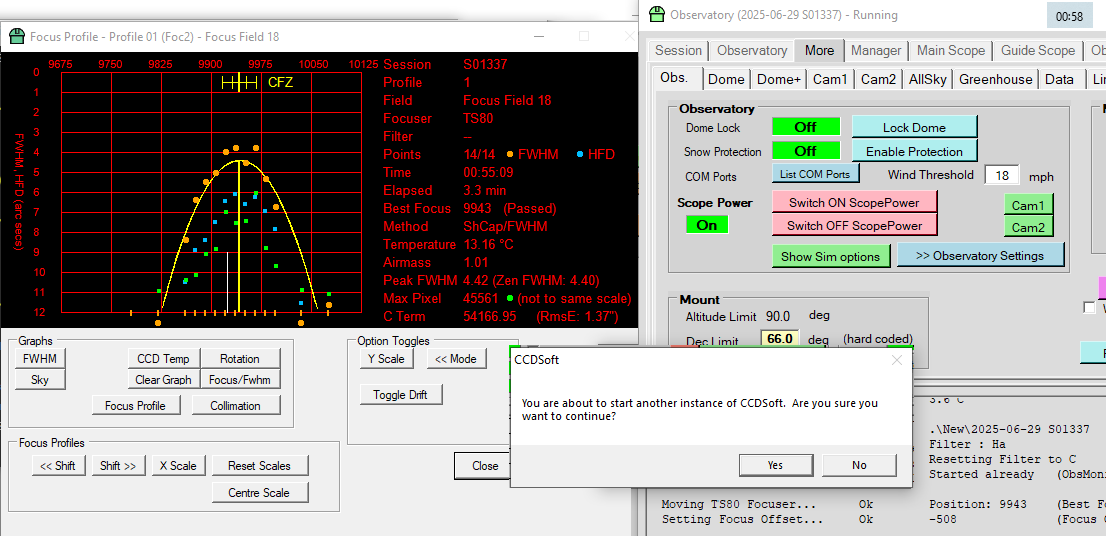The width and height of the screenshot is (1106, 536).
Task: Show the CCD Temp graph
Action: [163, 359]
